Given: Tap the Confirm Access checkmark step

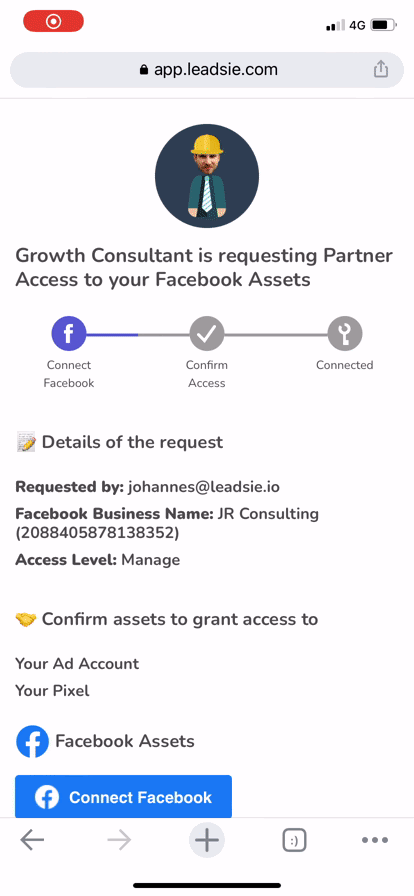Looking at the screenshot, I should (x=206, y=334).
